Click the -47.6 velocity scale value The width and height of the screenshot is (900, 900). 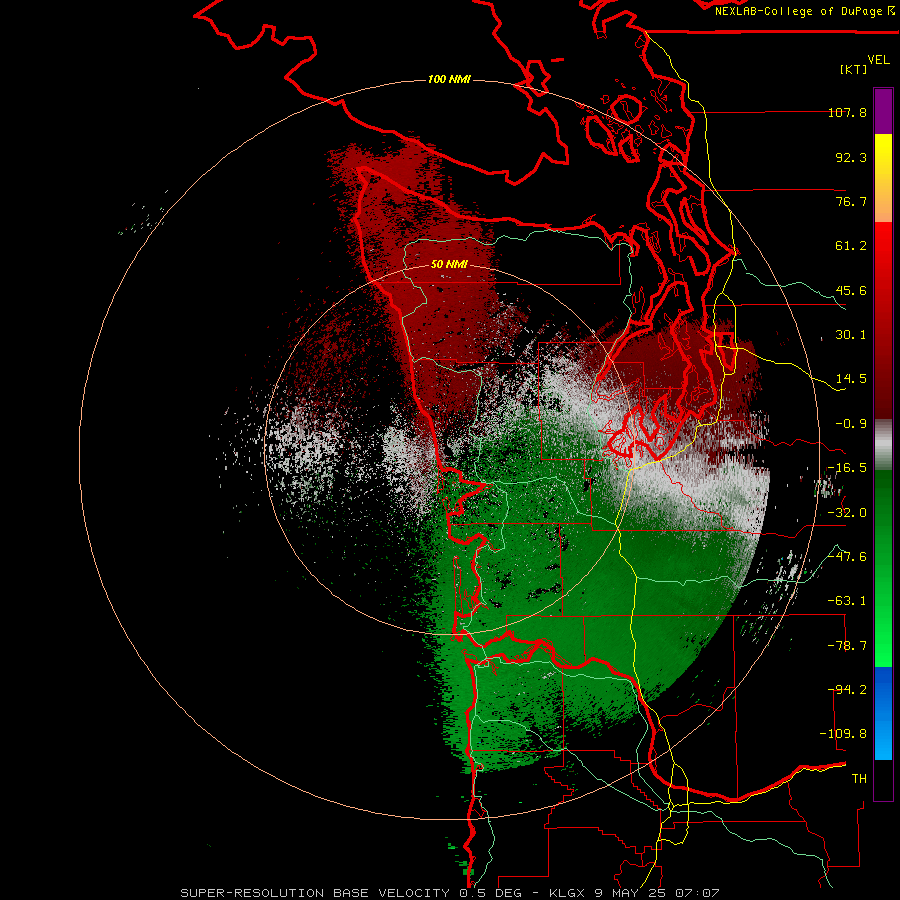click(847, 557)
